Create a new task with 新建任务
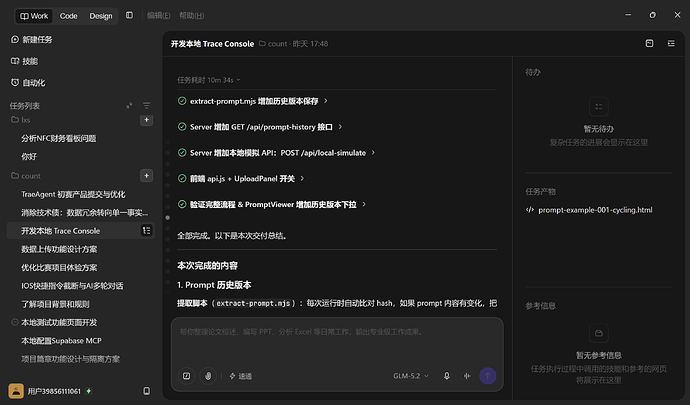The width and height of the screenshot is (690, 405). (x=32, y=40)
